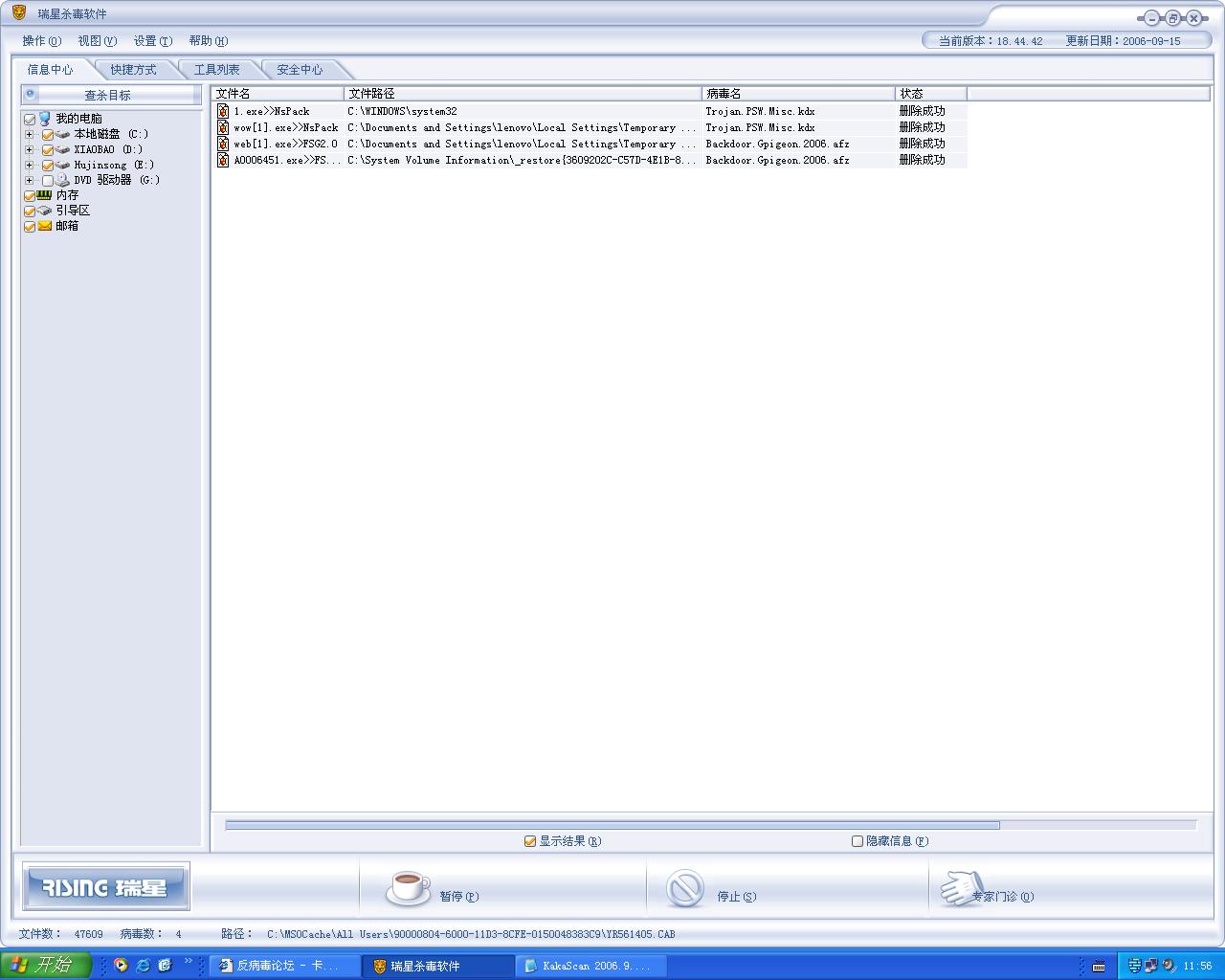Screen dimensions: 1225x980
Task: Uncheck the Hujinsong (E:) checkbox
Action: click(48, 166)
